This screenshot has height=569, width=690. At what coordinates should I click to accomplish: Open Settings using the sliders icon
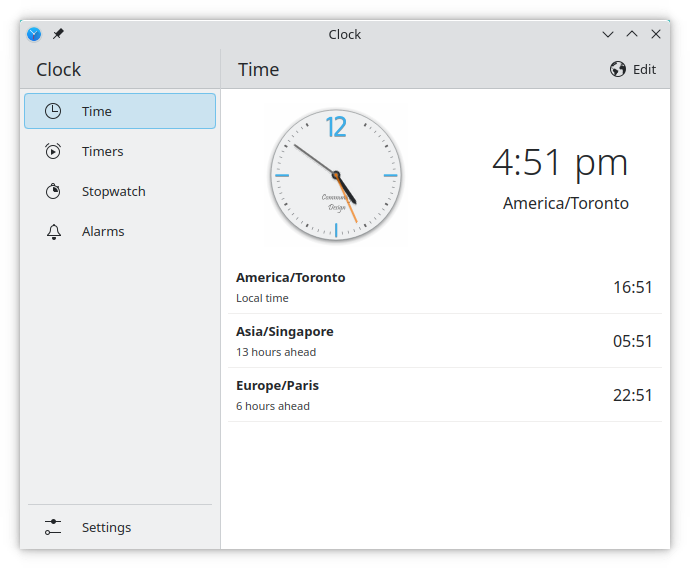coord(53,527)
